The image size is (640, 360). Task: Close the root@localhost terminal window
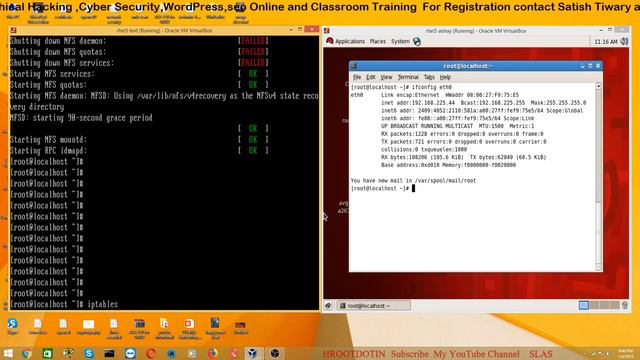click(598, 66)
